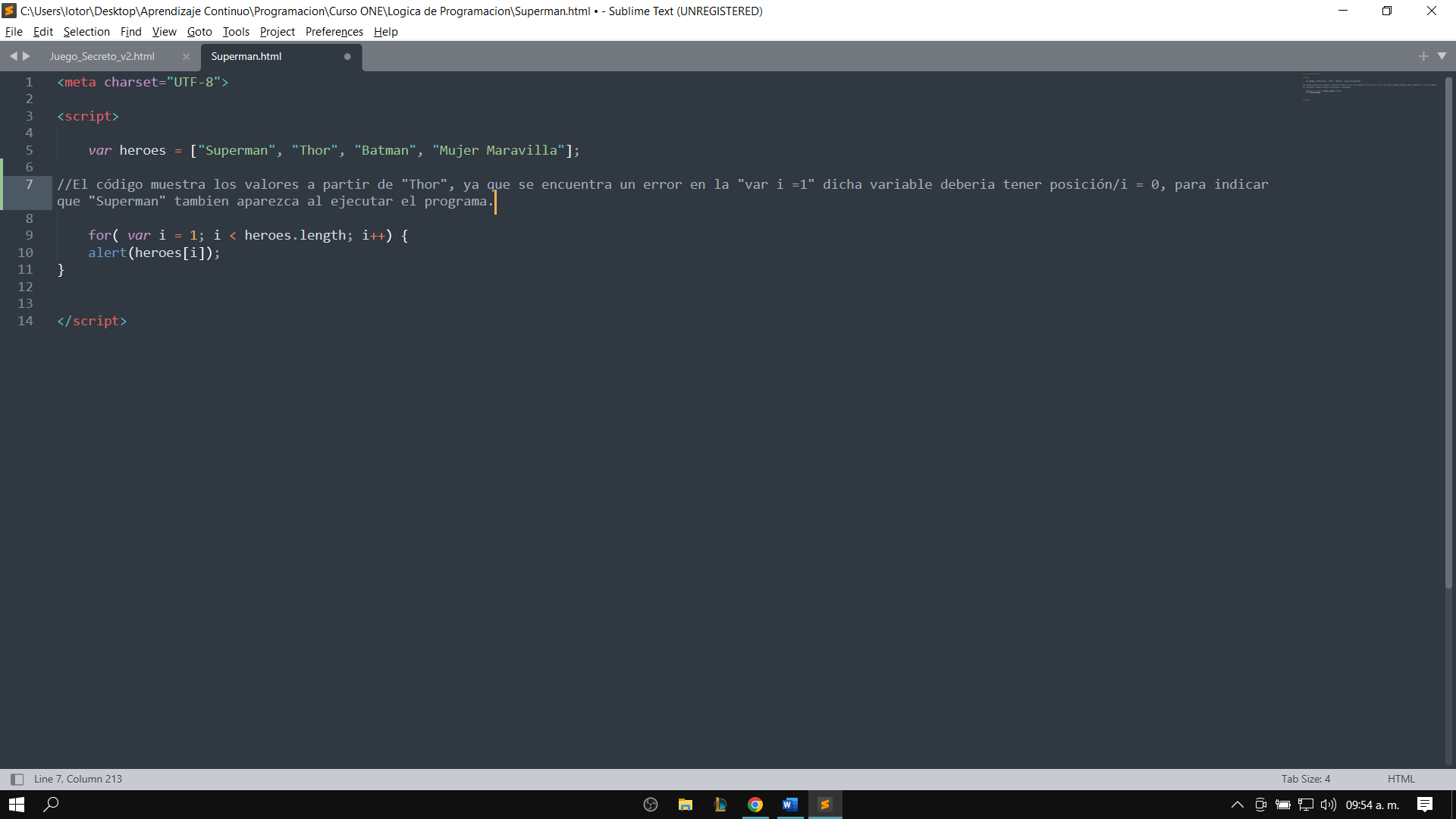Viewport: 1456px width, 819px height.
Task: Click the "Batman" string in array
Action: 385,150
